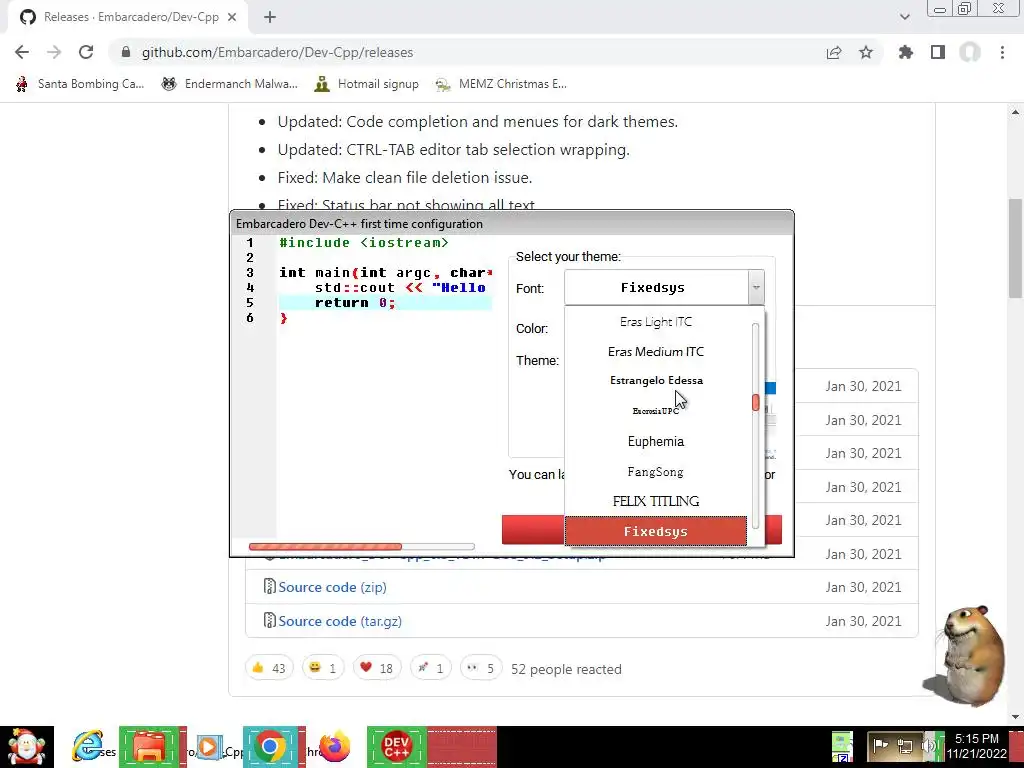Choose EucrosiaUPC font
Image resolution: width=1024 pixels, height=768 pixels.
656,411
